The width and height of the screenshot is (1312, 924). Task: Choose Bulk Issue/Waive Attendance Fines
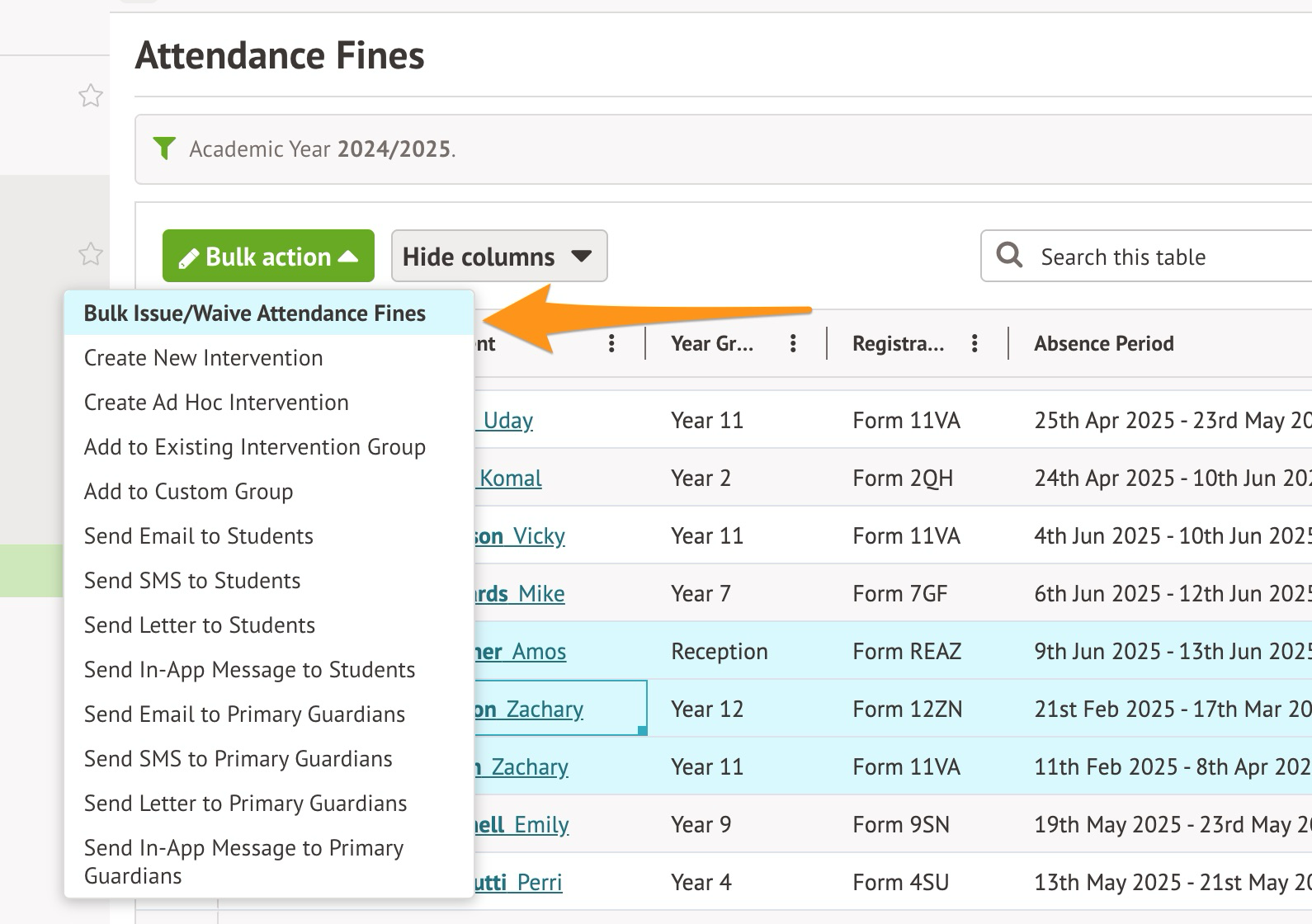click(x=255, y=313)
